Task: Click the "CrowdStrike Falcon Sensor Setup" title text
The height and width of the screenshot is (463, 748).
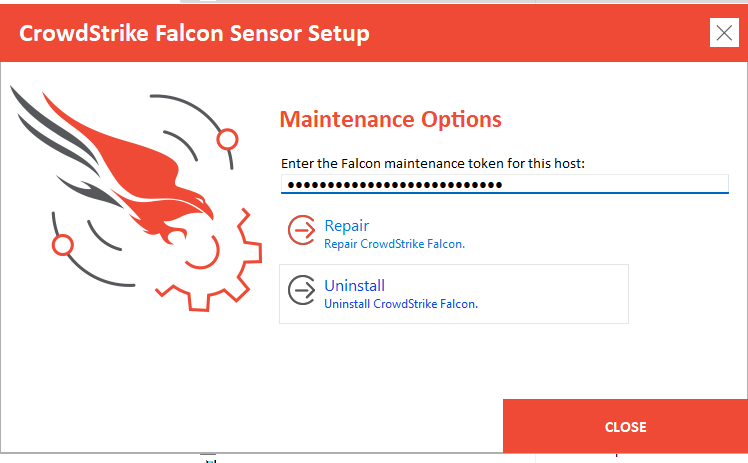Action: (194, 33)
